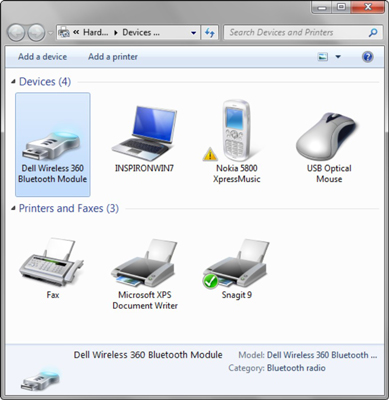The height and width of the screenshot is (400, 389).
Task: Open the recent pages arrow beside Forward
Action: [x=50, y=33]
